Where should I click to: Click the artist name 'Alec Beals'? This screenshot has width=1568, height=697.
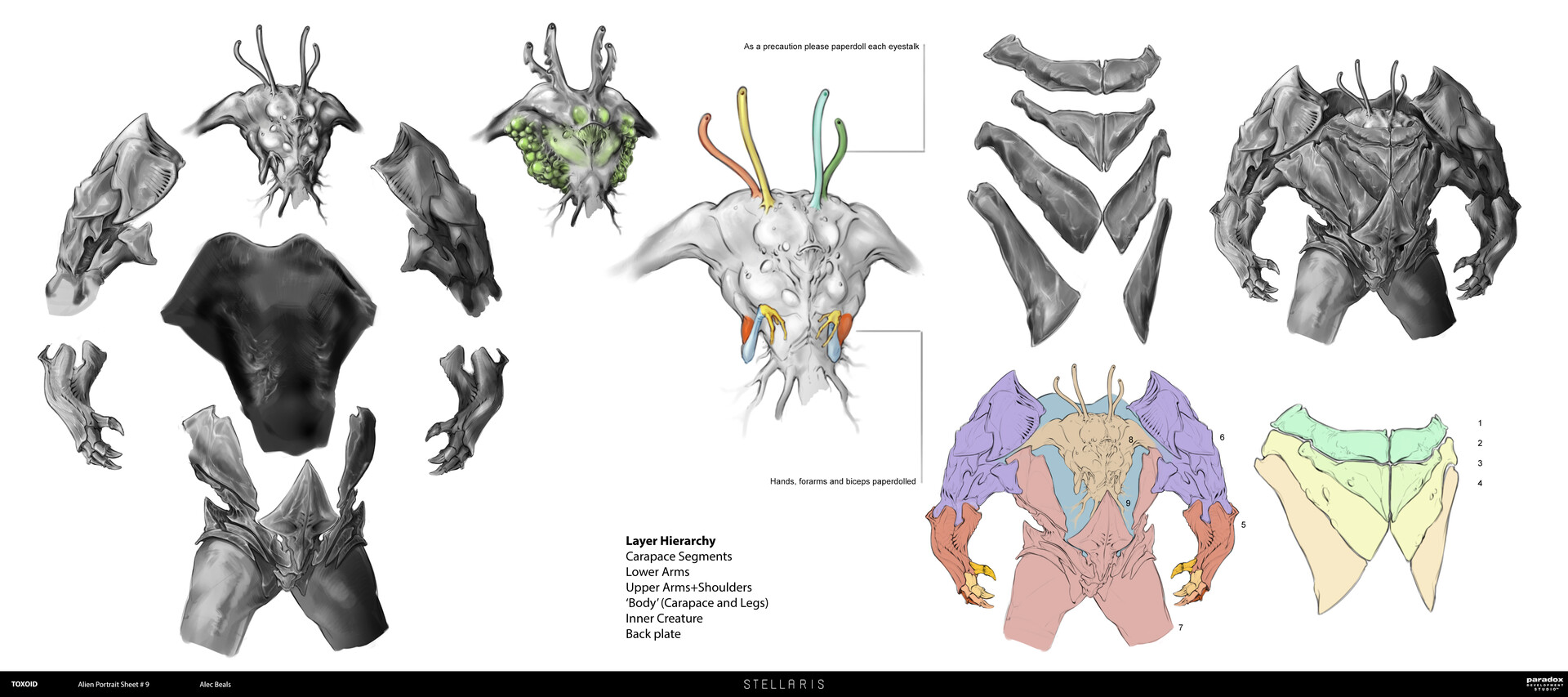click(x=216, y=685)
